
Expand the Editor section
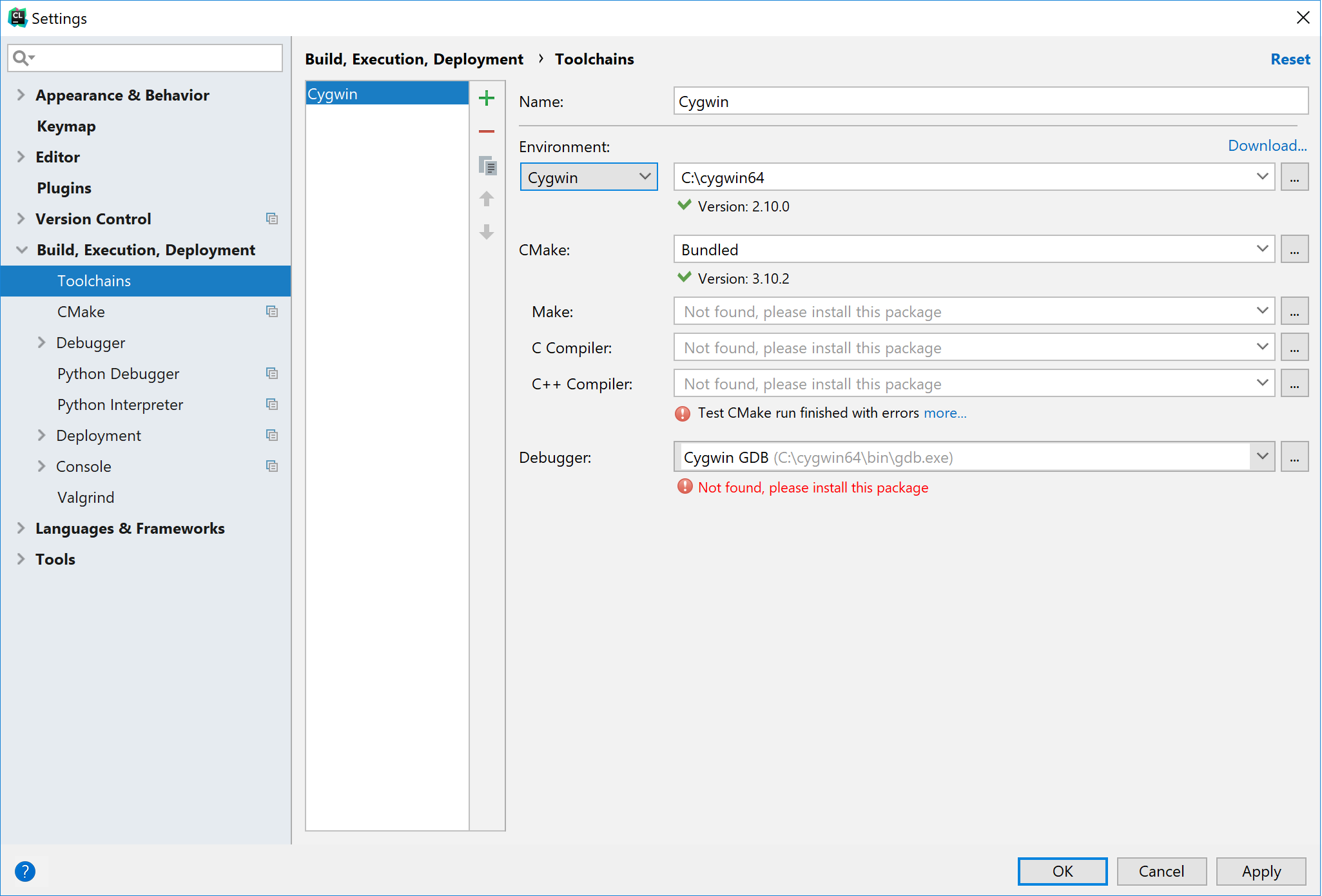click(x=21, y=157)
